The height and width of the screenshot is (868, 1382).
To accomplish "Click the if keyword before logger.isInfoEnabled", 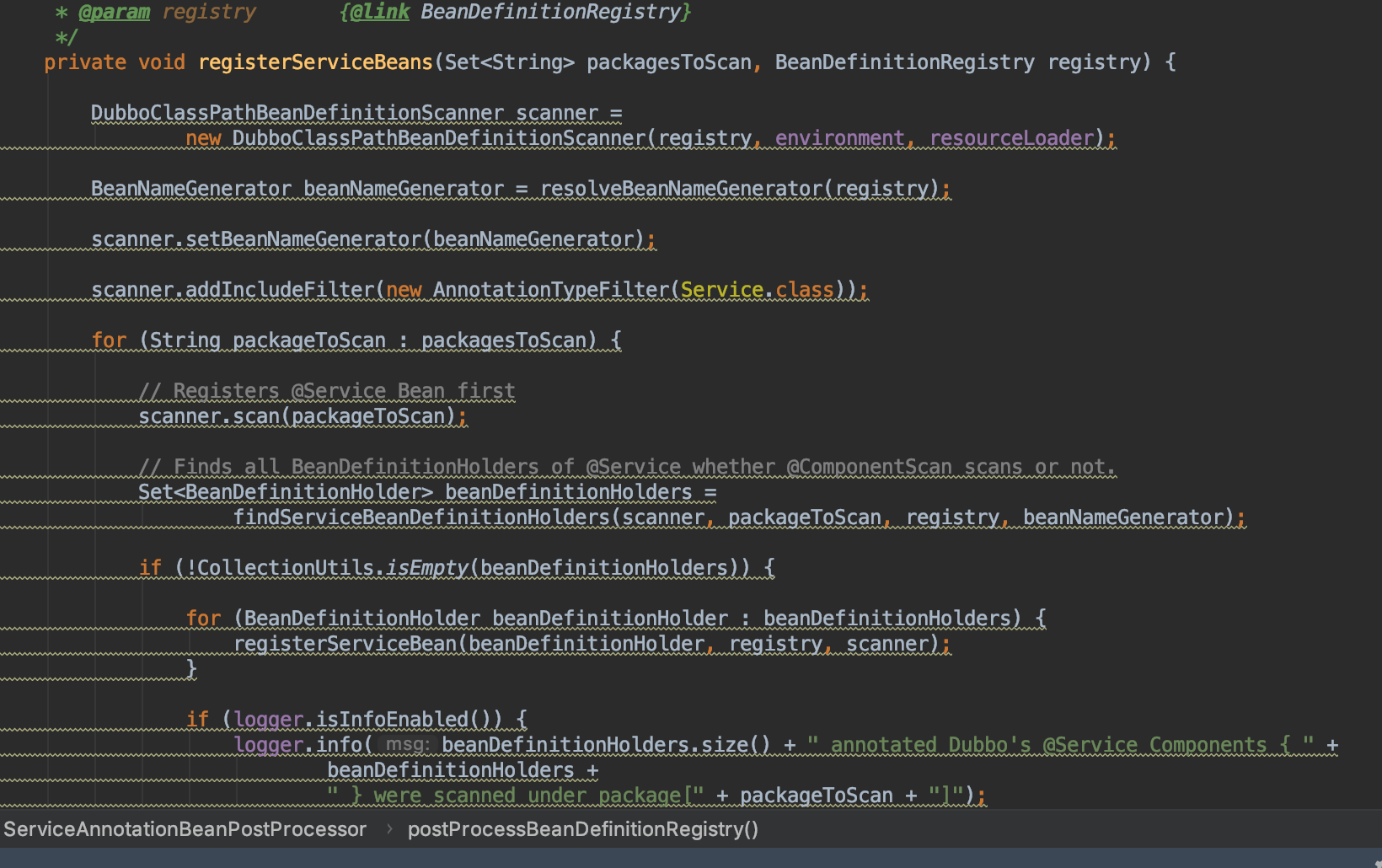I will (x=197, y=720).
